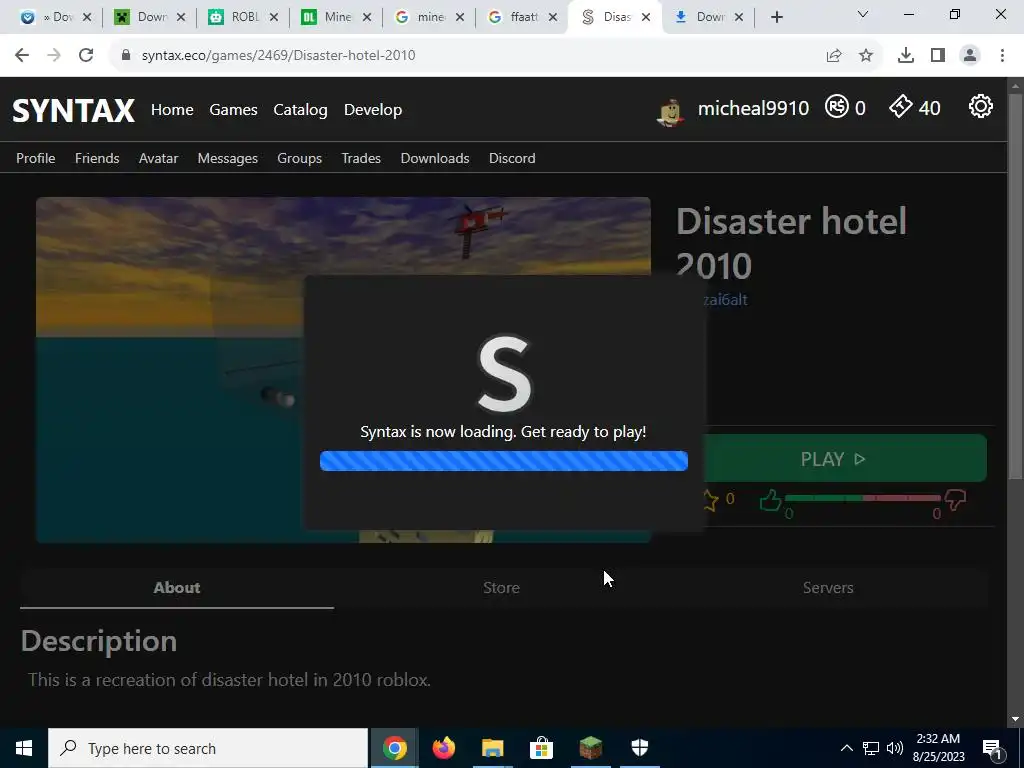The height and width of the screenshot is (768, 1024).
Task: Click the favorite star under Play
Action: [709, 500]
